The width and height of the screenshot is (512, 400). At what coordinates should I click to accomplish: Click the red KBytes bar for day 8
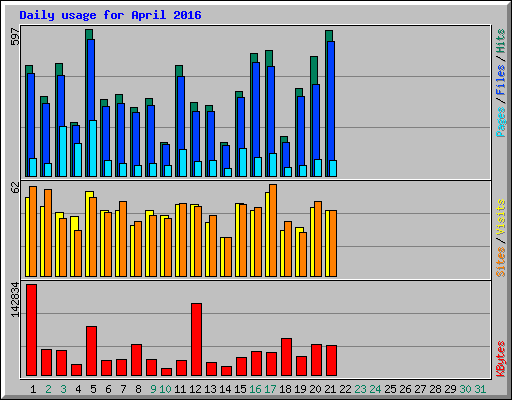click(136, 360)
